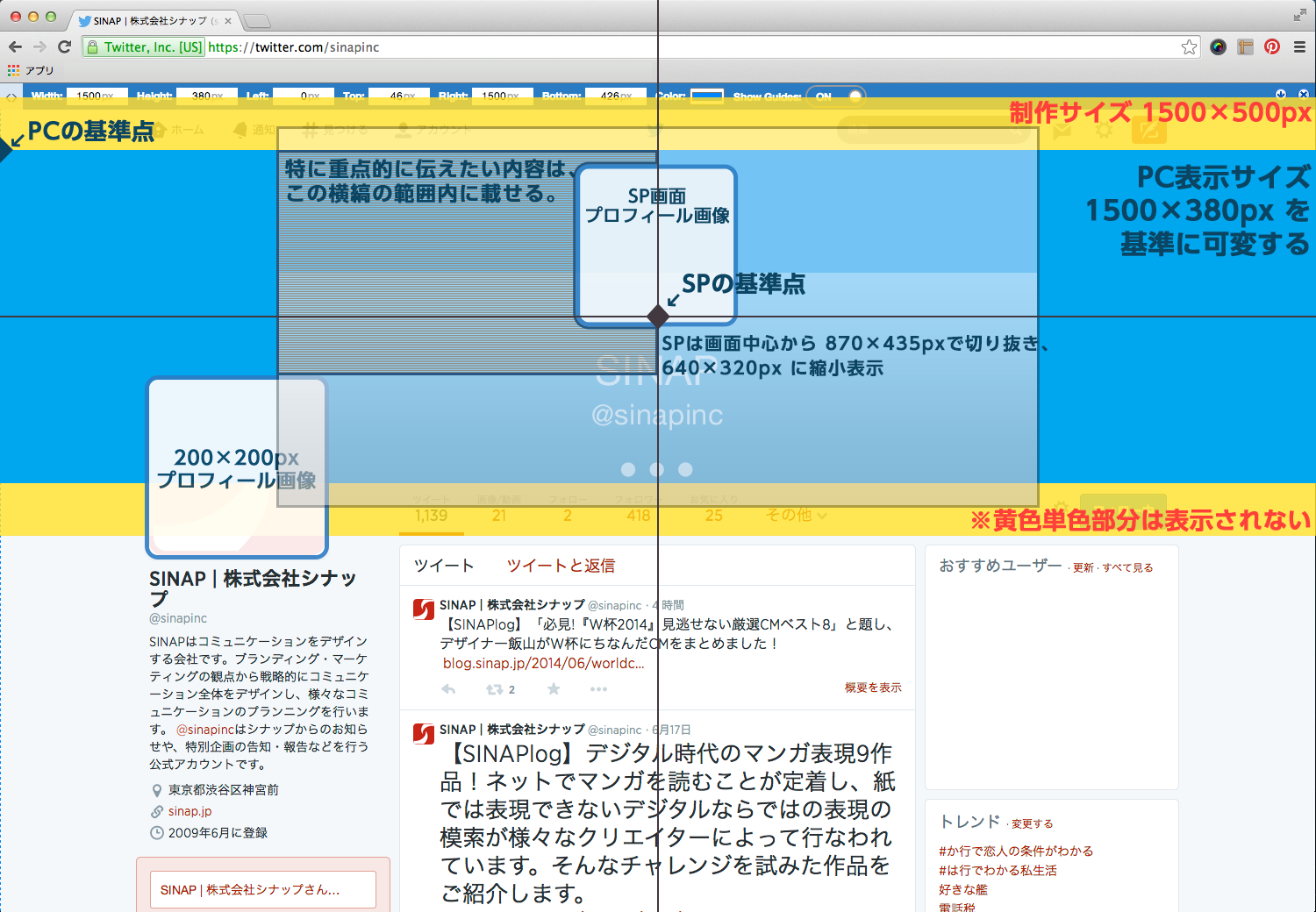Open the color picker extension icon
1316x912 pixels.
coord(1218,47)
